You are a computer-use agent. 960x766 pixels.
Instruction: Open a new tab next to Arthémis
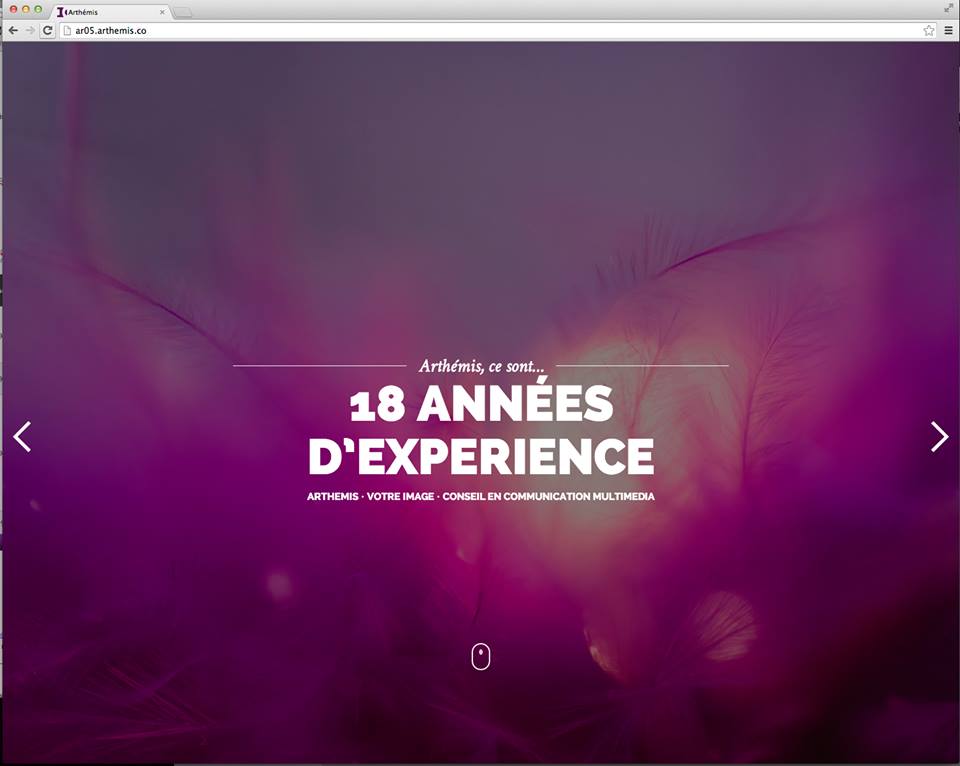(x=182, y=12)
